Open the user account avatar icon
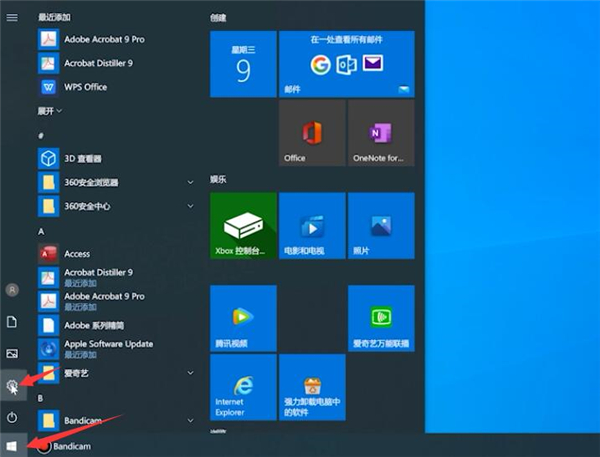 pos(12,290)
